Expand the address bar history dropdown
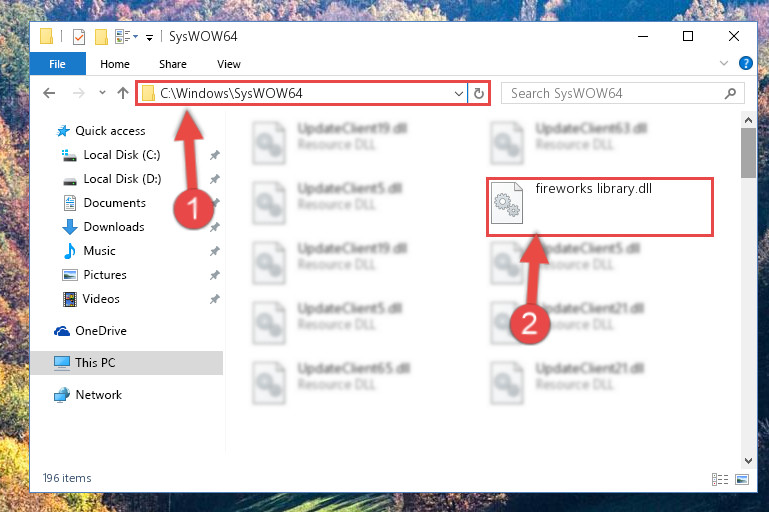This screenshot has width=769, height=512. click(x=459, y=93)
